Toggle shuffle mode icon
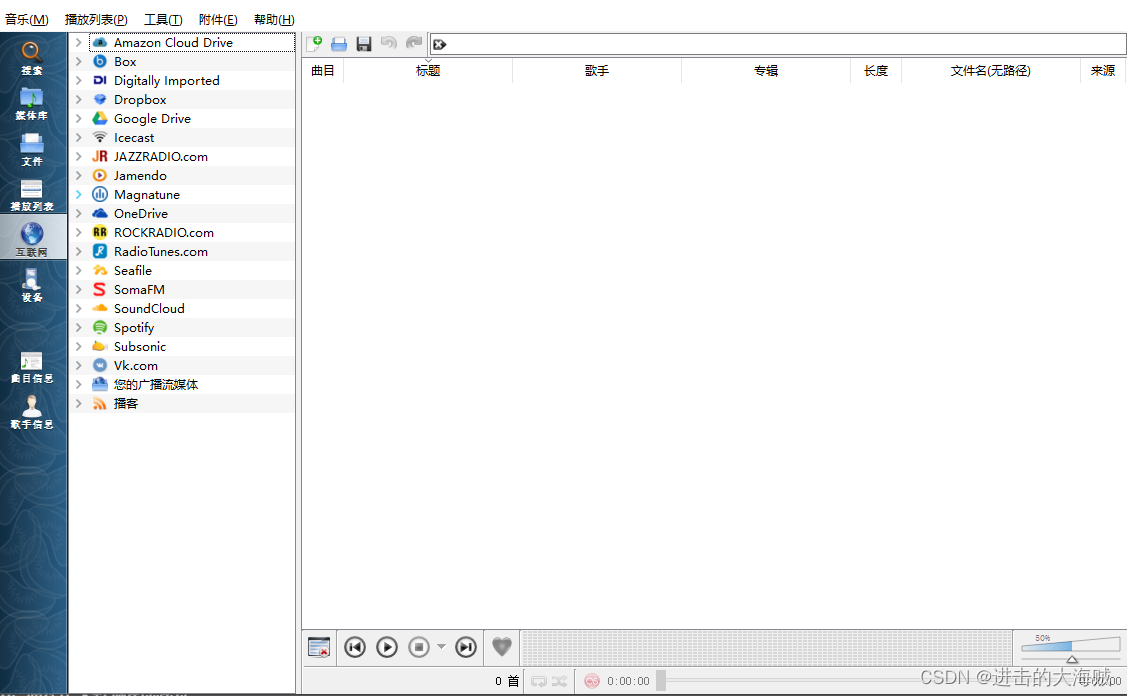1127x696 pixels. 559,681
